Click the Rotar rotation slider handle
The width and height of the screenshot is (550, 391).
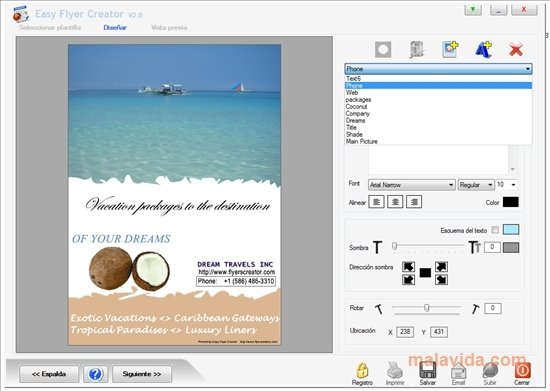click(x=427, y=308)
